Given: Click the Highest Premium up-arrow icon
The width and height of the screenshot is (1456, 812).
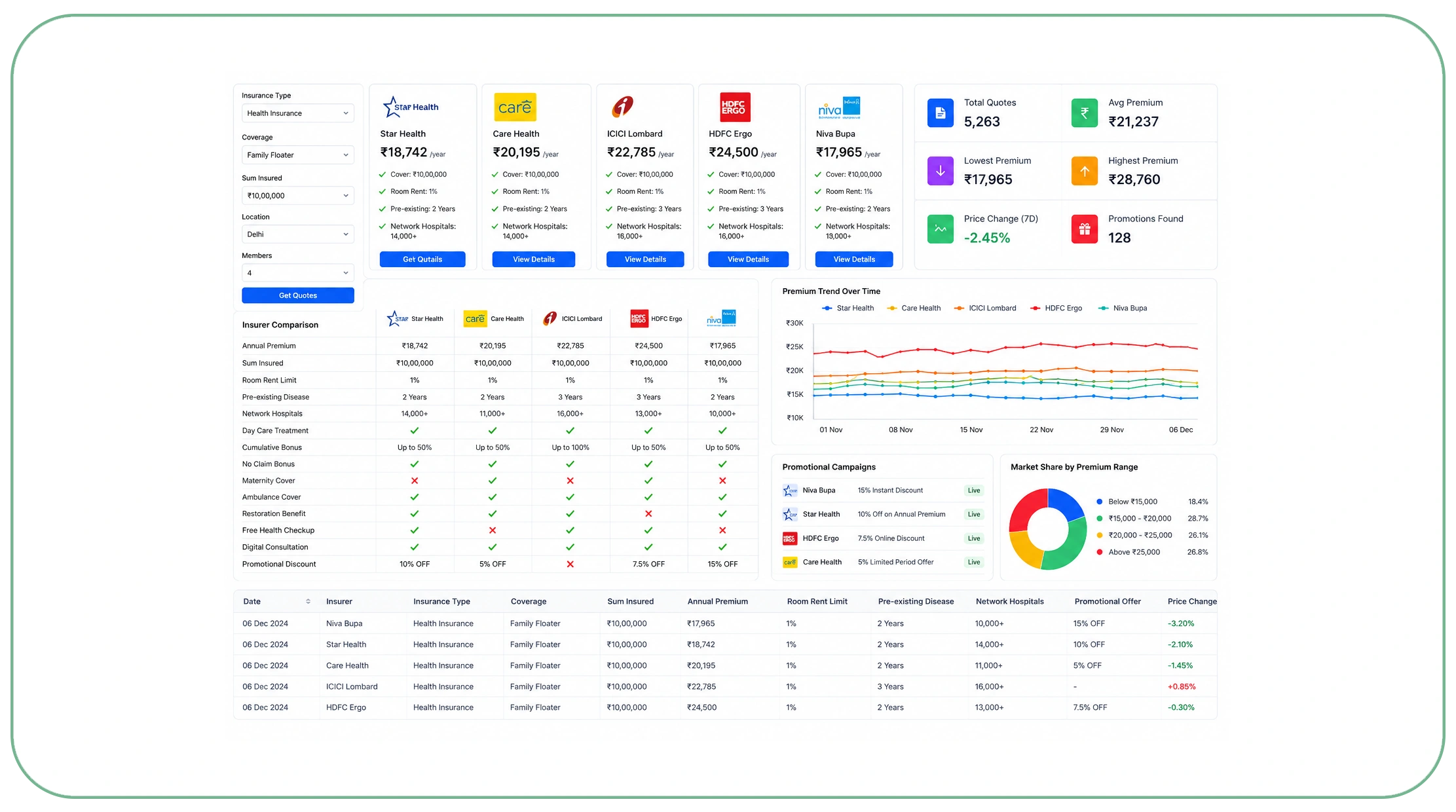Looking at the screenshot, I should [1084, 171].
